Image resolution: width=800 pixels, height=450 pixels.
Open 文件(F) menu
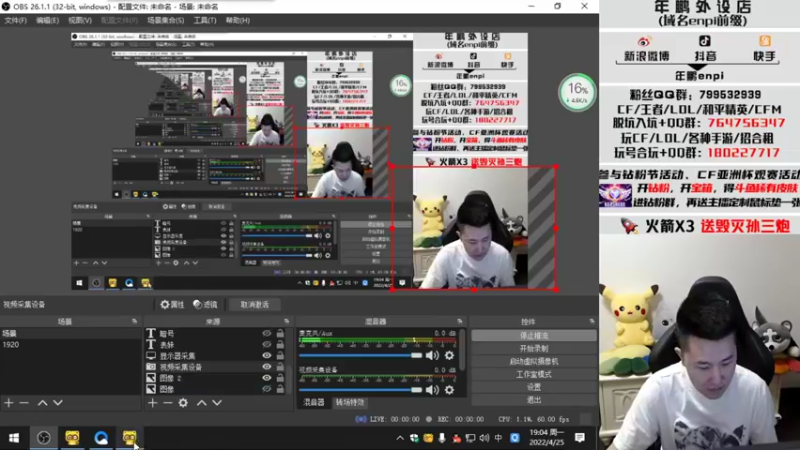point(15,20)
